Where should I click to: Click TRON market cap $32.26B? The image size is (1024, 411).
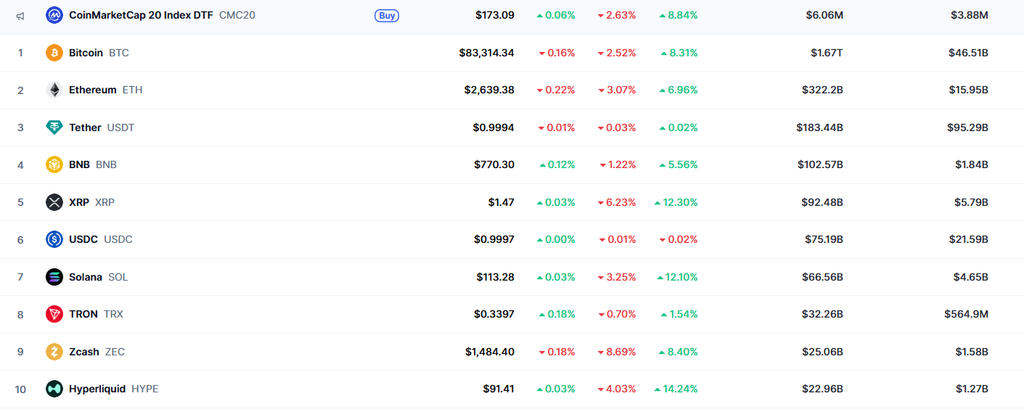(823, 314)
